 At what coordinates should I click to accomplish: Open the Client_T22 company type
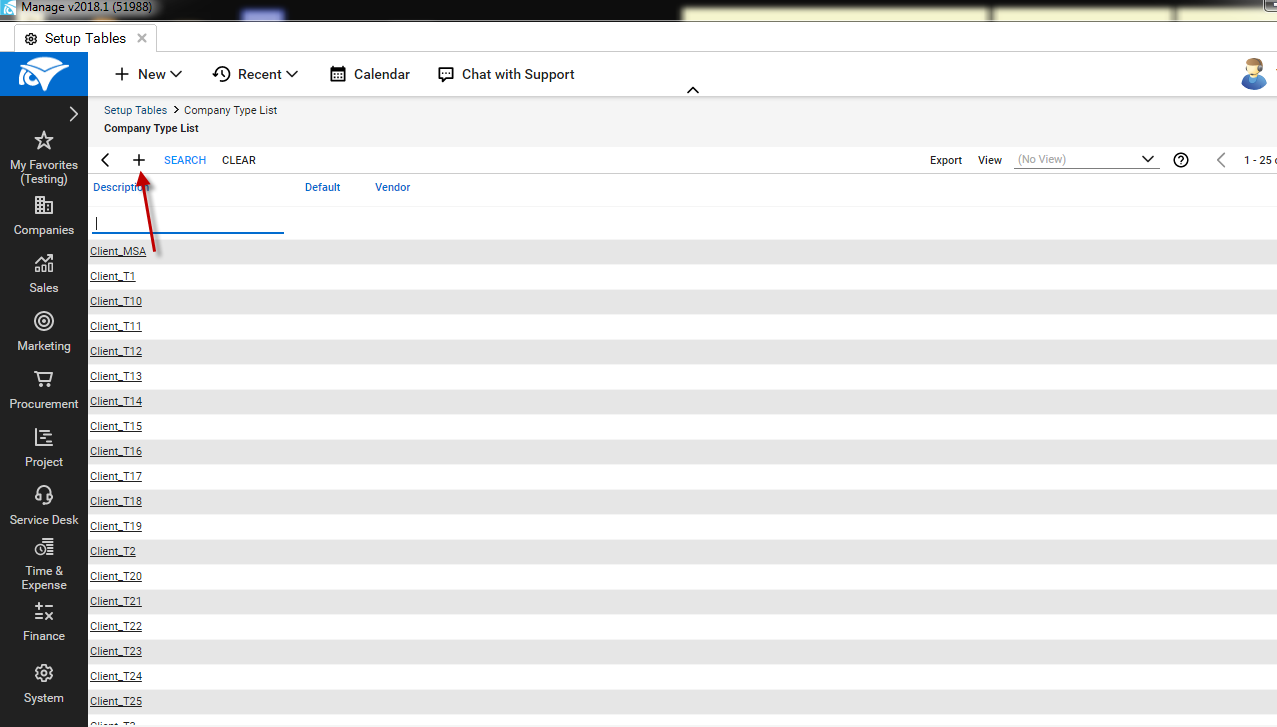tap(116, 626)
